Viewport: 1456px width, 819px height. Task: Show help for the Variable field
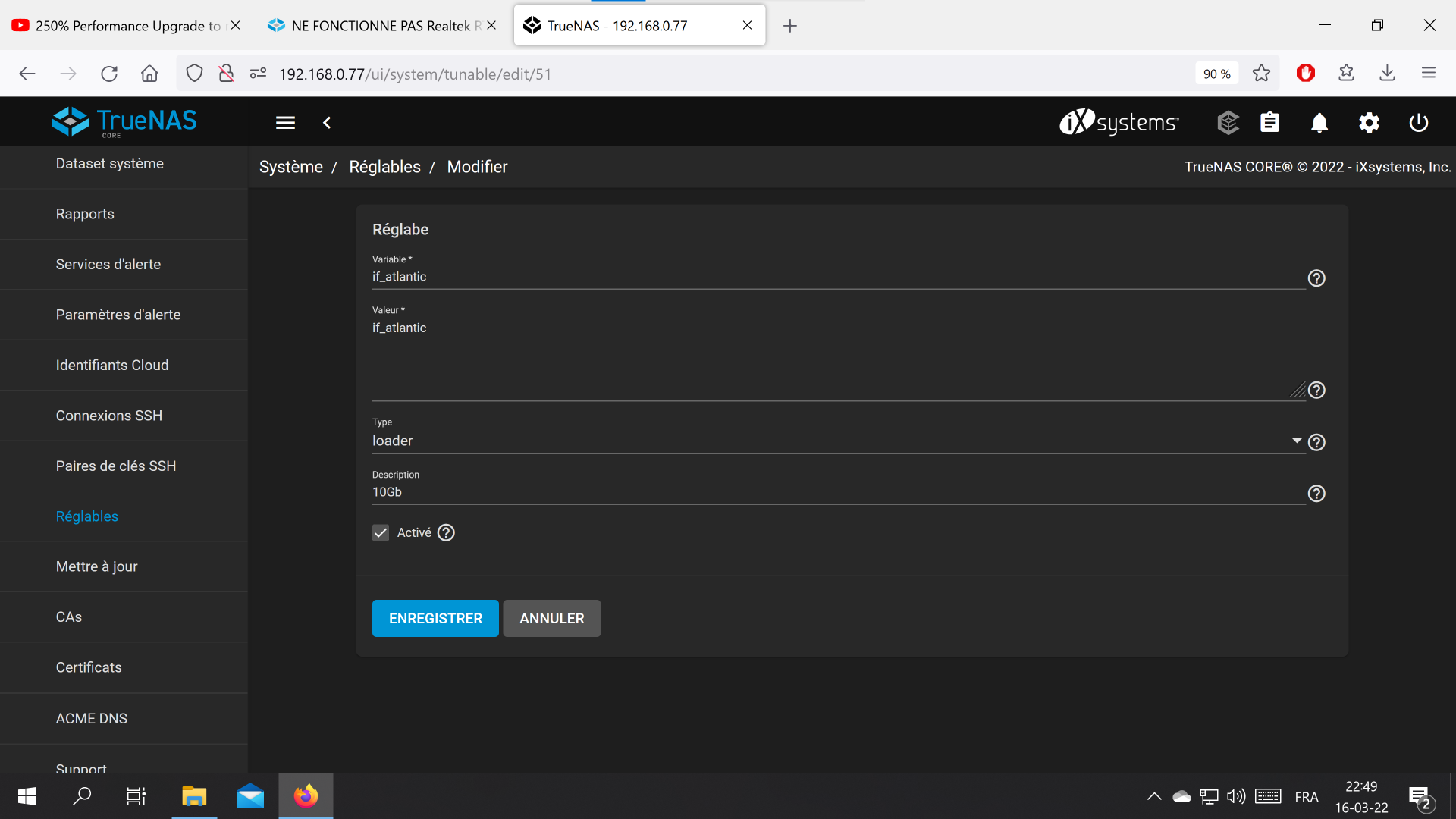(1316, 278)
